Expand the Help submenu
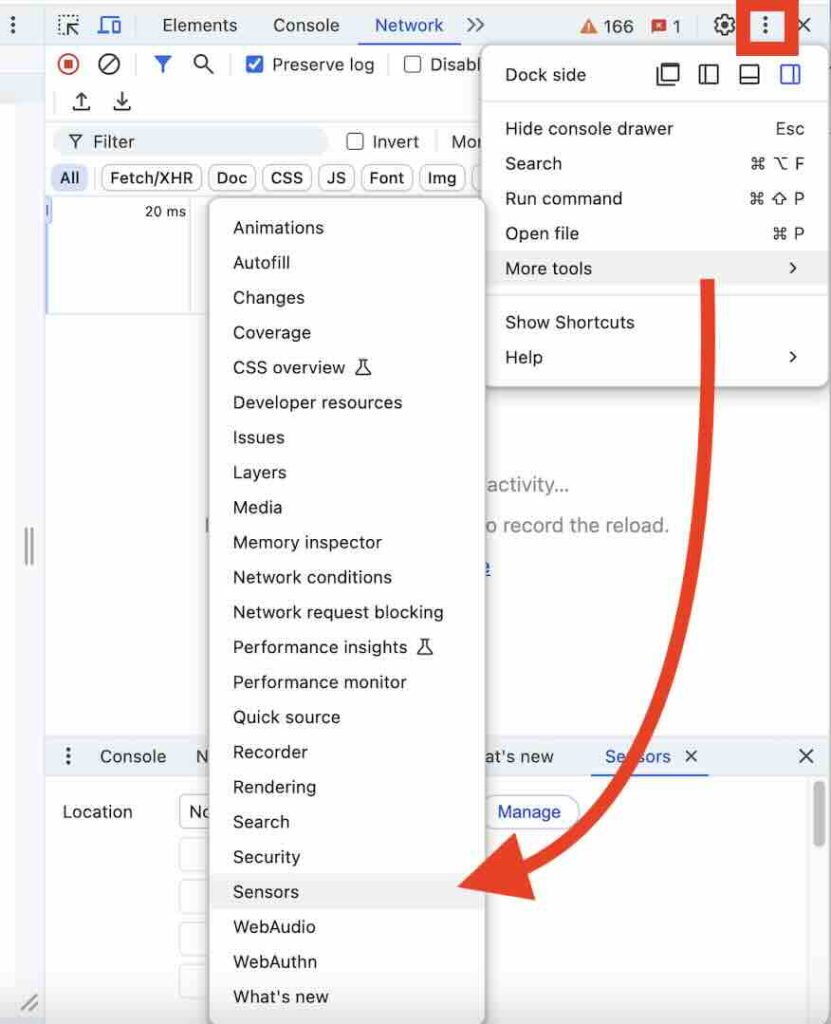Screen dimensions: 831x1024 653,357
